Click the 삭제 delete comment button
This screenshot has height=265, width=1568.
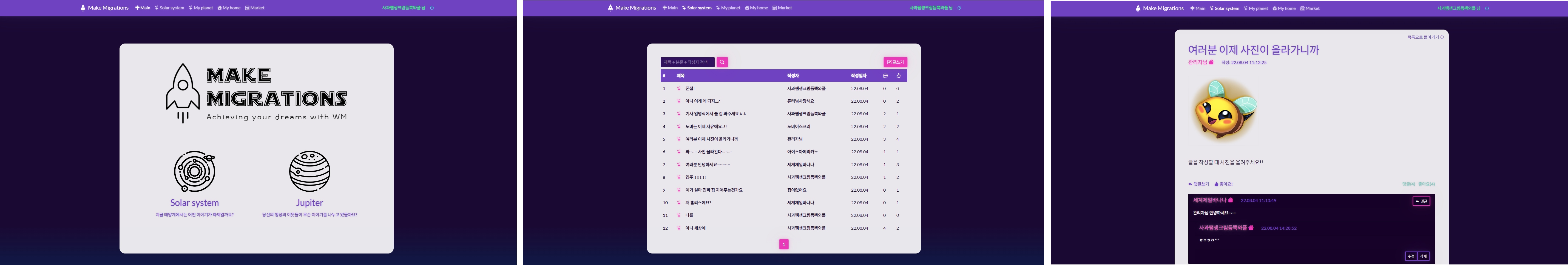coord(1424,256)
